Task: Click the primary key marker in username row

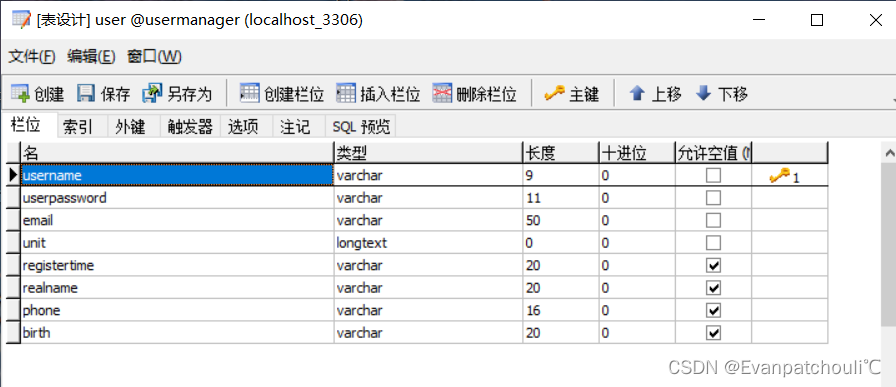Action: (x=785, y=177)
